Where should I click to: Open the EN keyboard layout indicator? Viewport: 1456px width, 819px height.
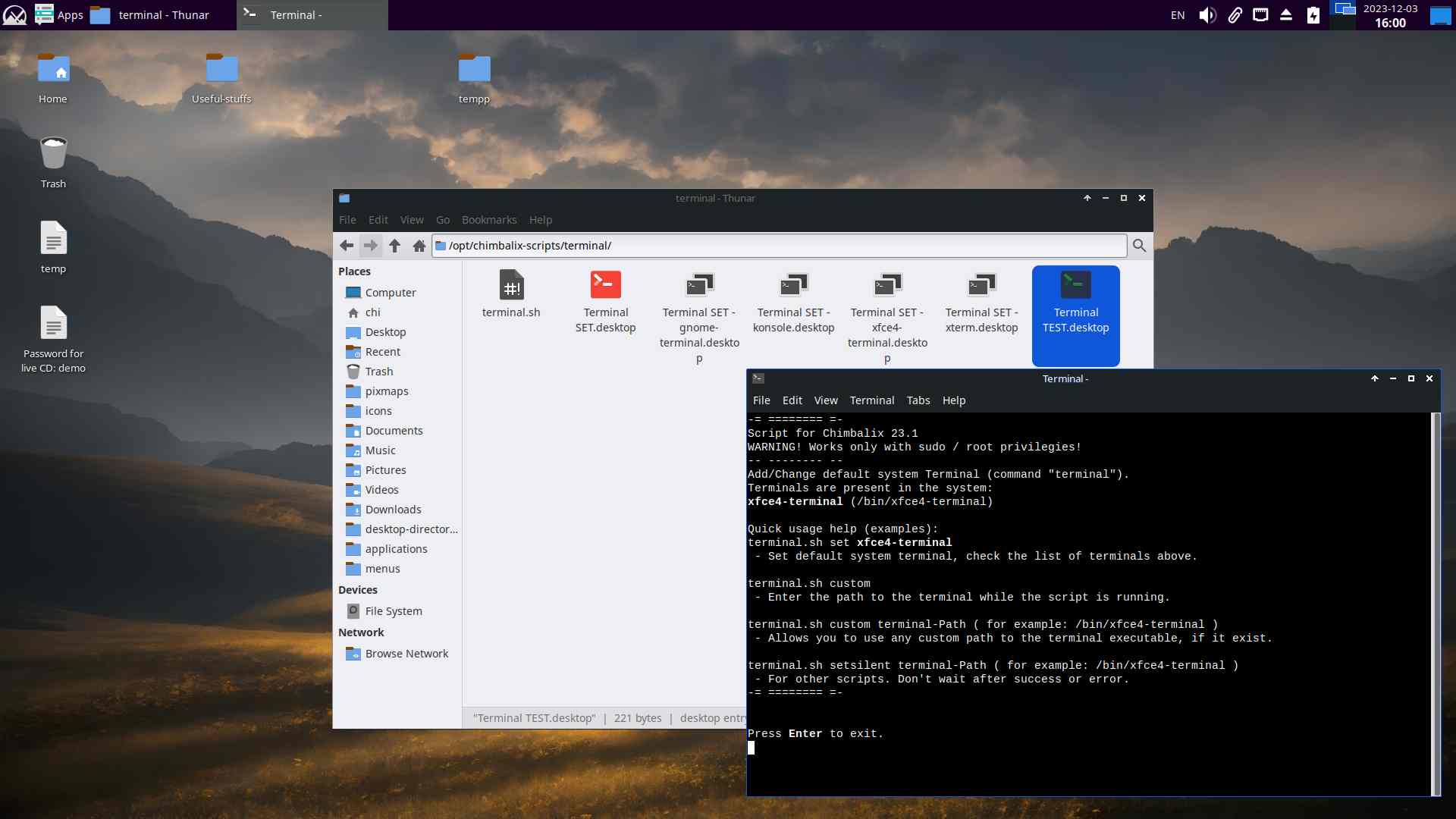click(x=1178, y=15)
